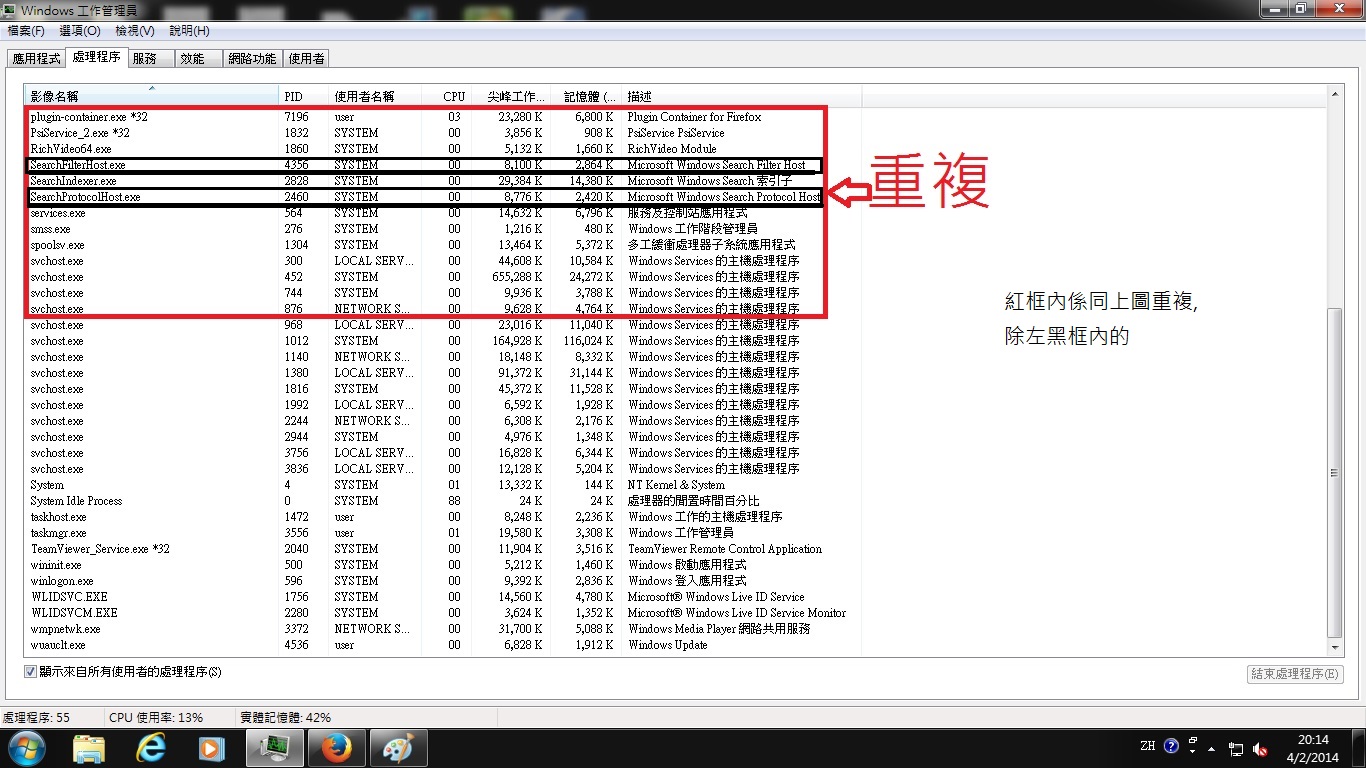Open the 說明(H) menu

tap(189, 31)
